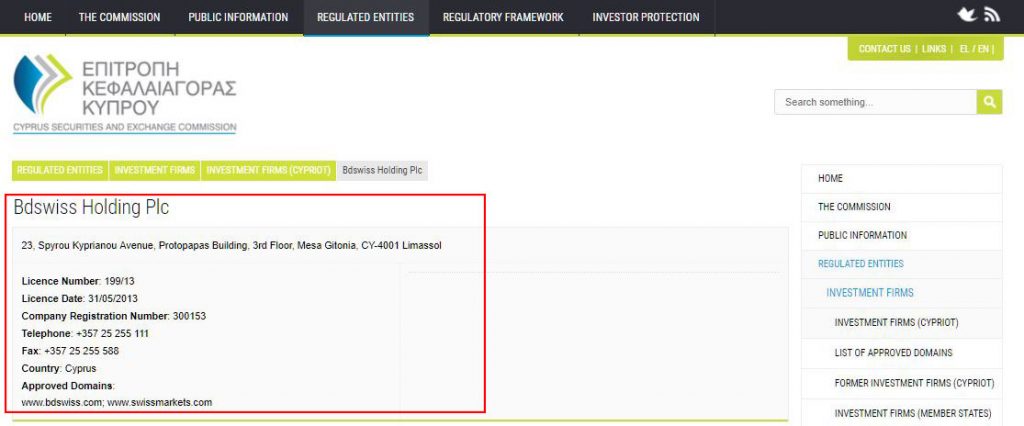Viewport: 1024px width, 426px height.
Task: Open HOME in the top navigation bar
Action: coord(38,17)
